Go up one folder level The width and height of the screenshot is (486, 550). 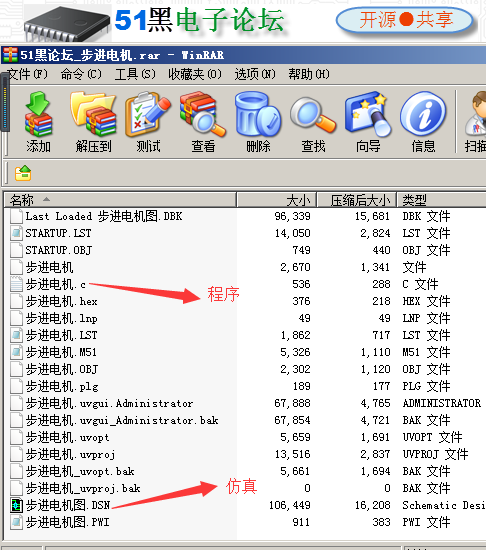click(23, 173)
